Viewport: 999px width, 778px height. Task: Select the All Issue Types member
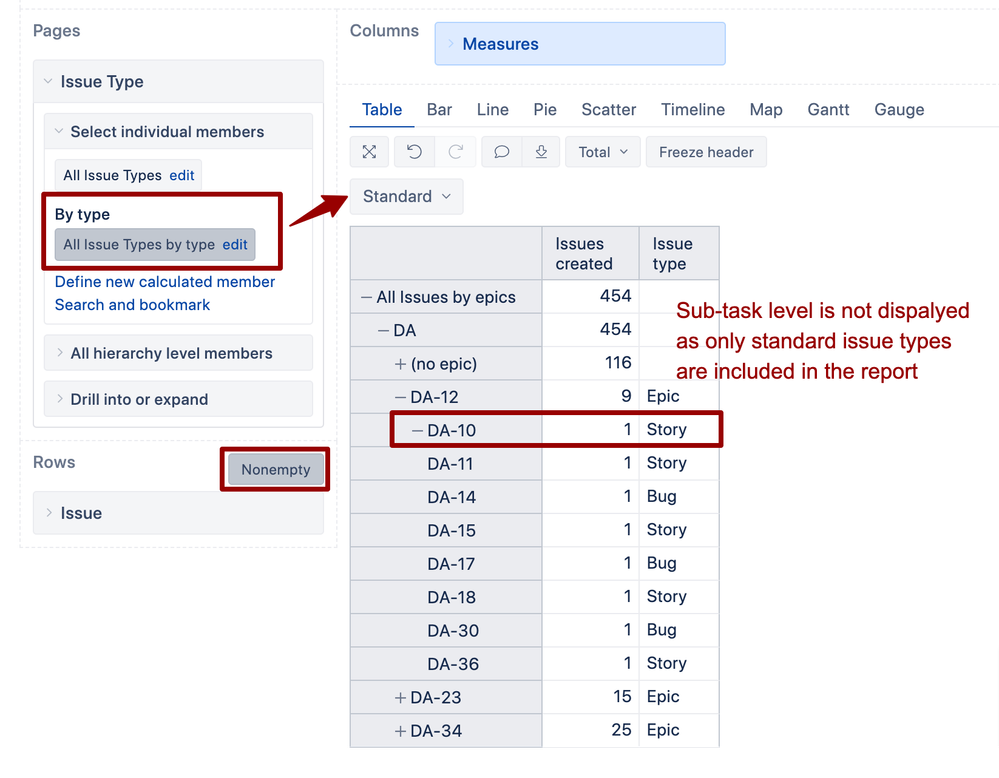(112, 175)
